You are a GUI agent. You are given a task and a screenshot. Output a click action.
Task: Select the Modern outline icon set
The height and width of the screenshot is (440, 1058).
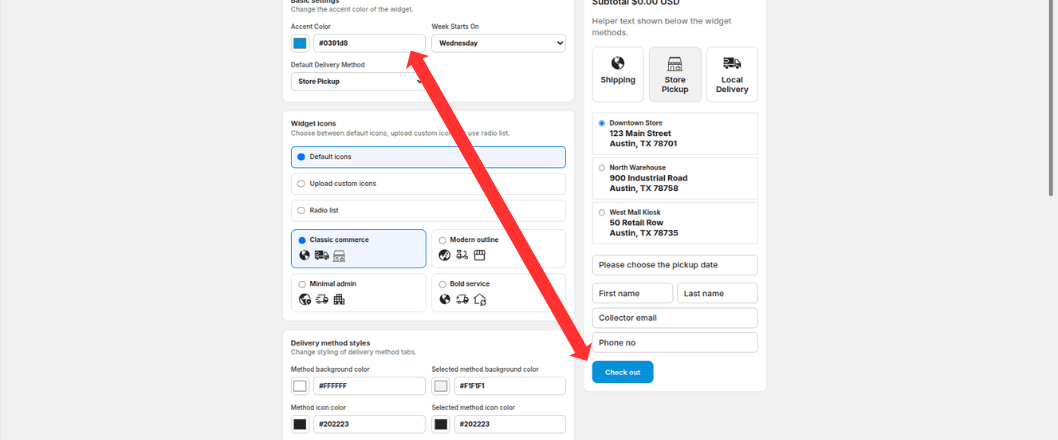tap(499, 249)
